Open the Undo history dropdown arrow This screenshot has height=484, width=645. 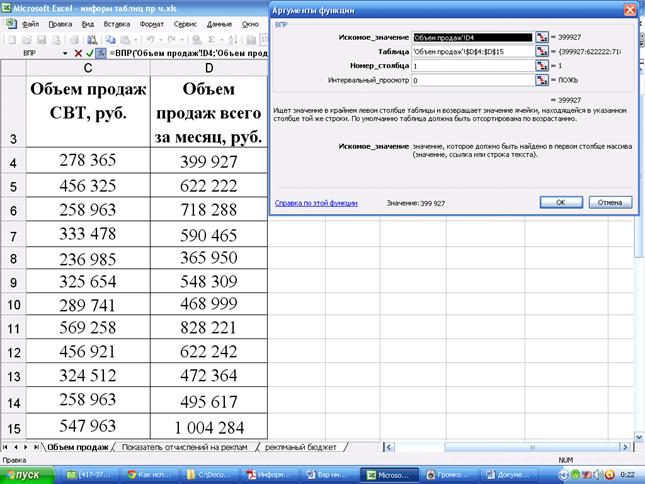(160, 38)
